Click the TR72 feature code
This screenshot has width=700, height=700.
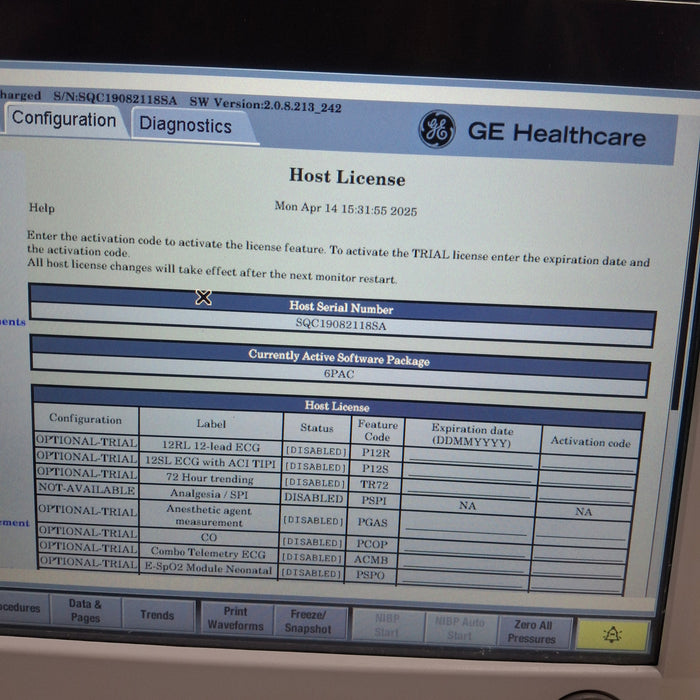pos(374,484)
